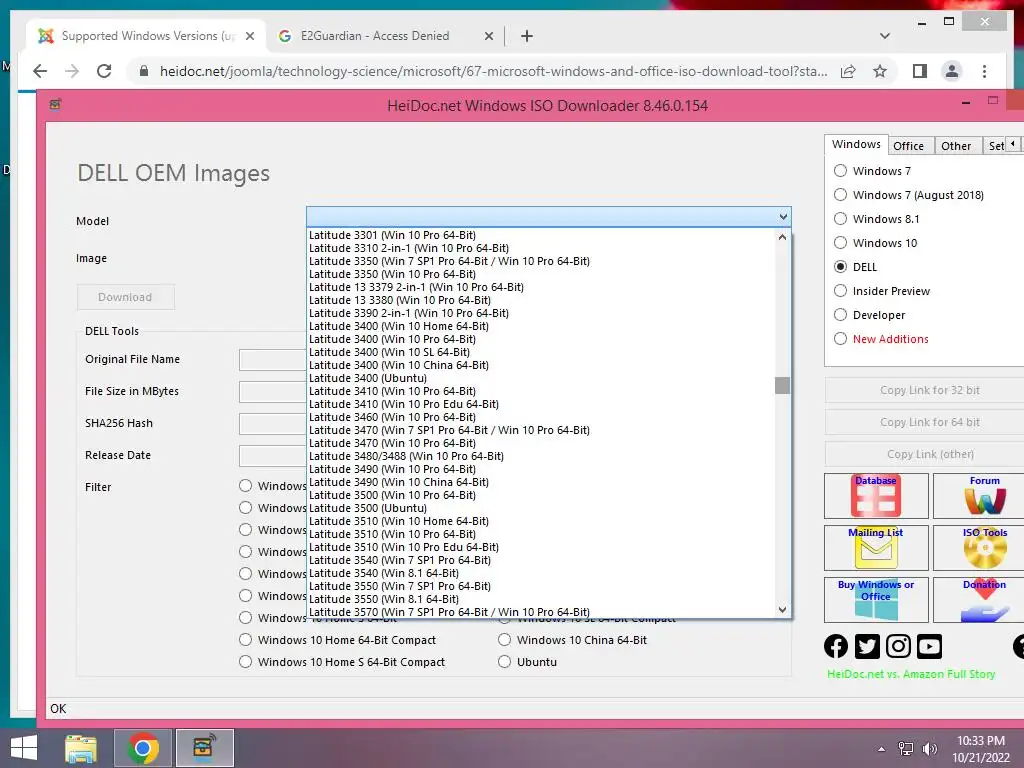The width and height of the screenshot is (1024, 768).
Task: Open the Chrome three-dot menu
Action: point(984,71)
